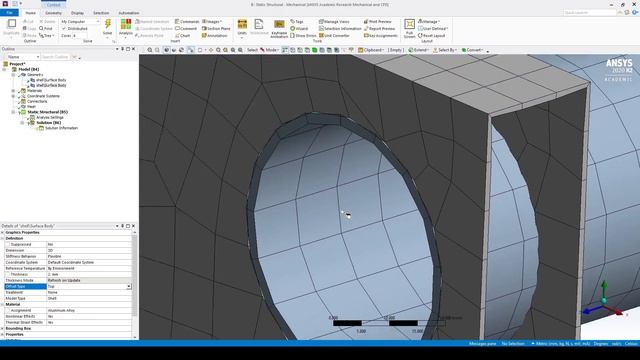Switch to the Home ribbon tab
The height and width of the screenshot is (360, 640).
31,13
